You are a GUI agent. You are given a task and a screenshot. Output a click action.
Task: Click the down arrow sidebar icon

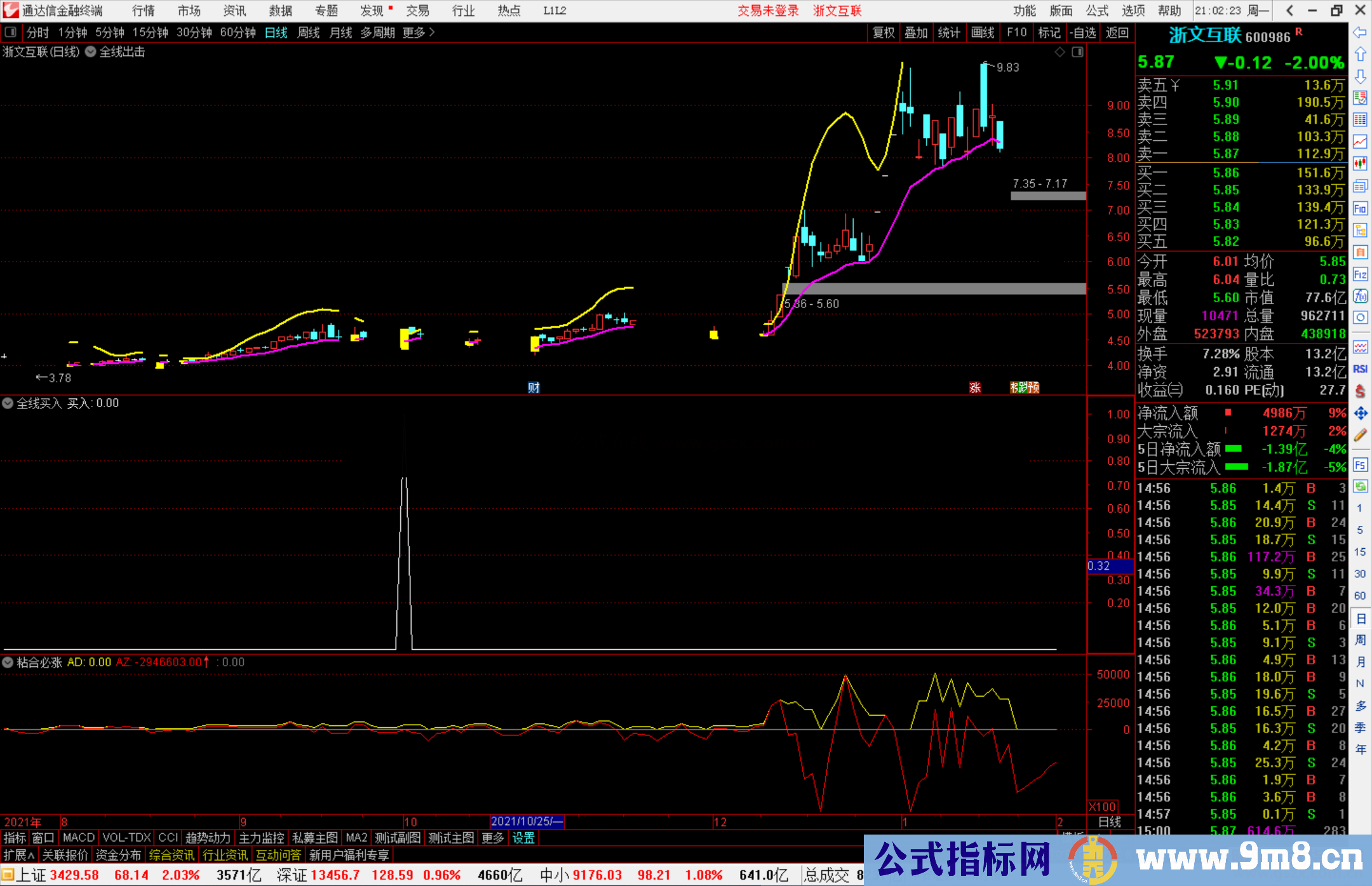(x=1360, y=76)
